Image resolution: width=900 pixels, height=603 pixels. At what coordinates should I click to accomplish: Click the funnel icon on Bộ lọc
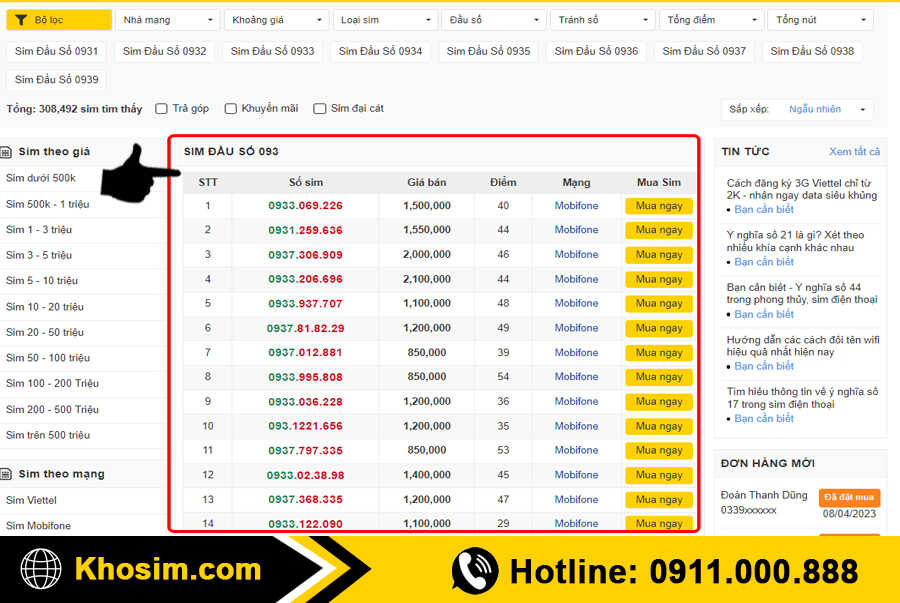(x=21, y=20)
